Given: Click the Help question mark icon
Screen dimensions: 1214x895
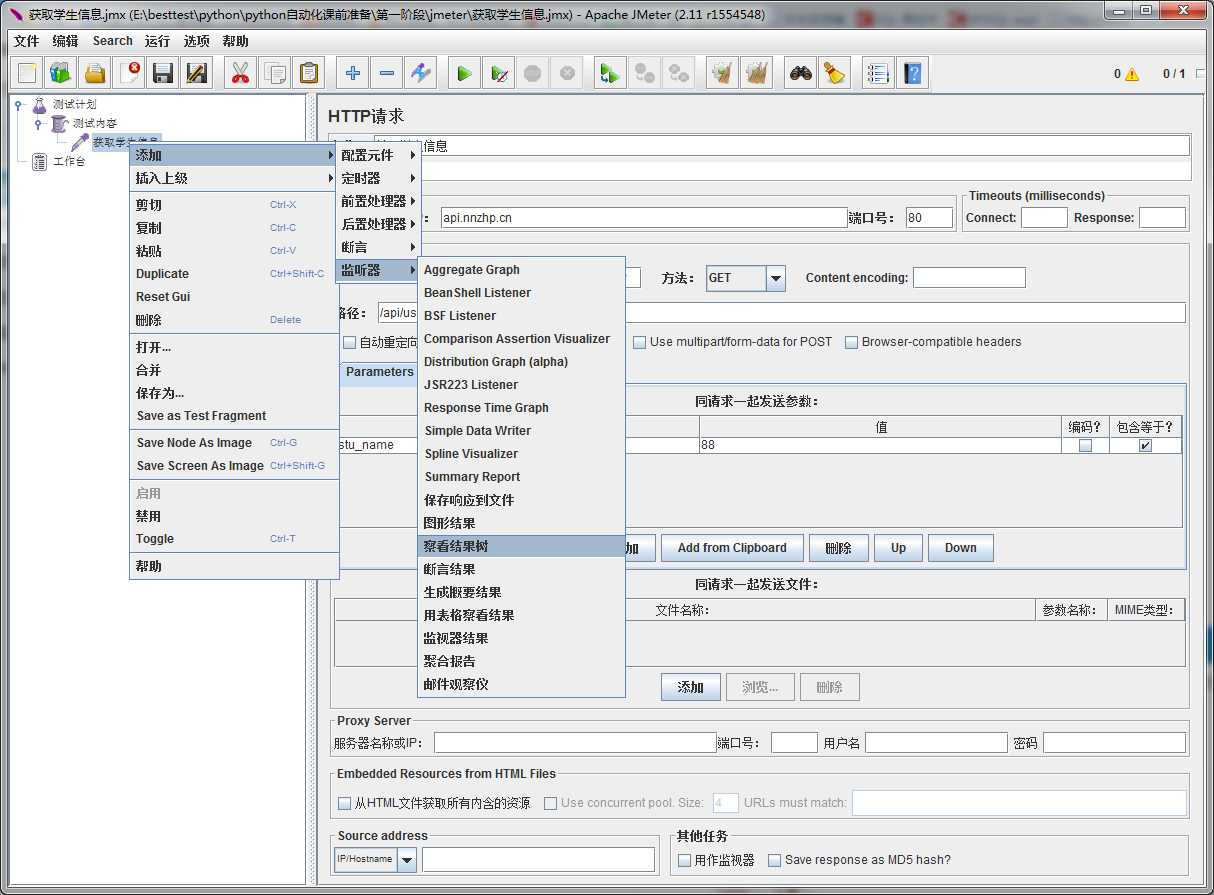Looking at the screenshot, I should pyautogui.click(x=912, y=73).
